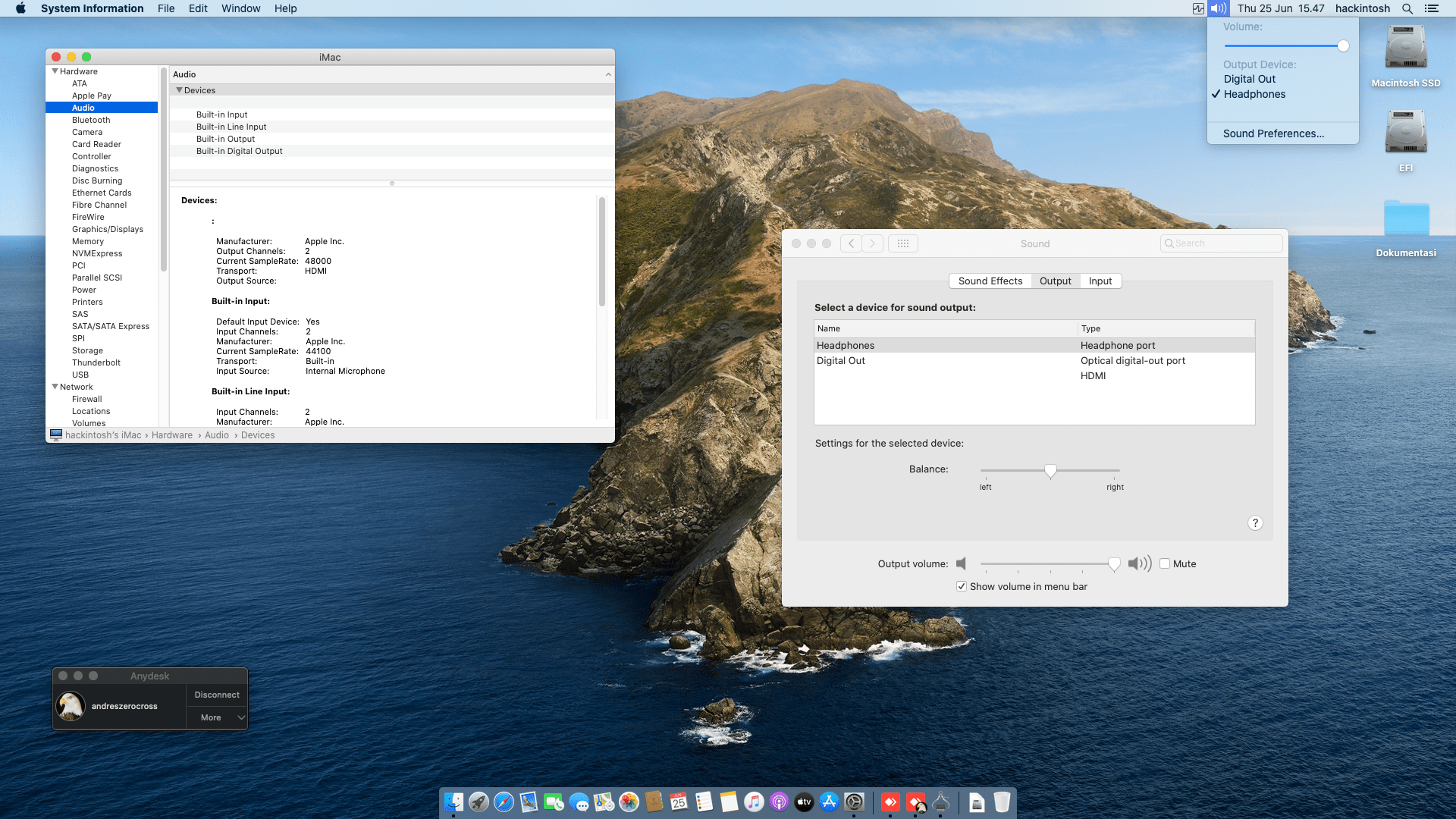The image size is (1456, 819).
Task: Open Messages from the dock
Action: (x=579, y=802)
